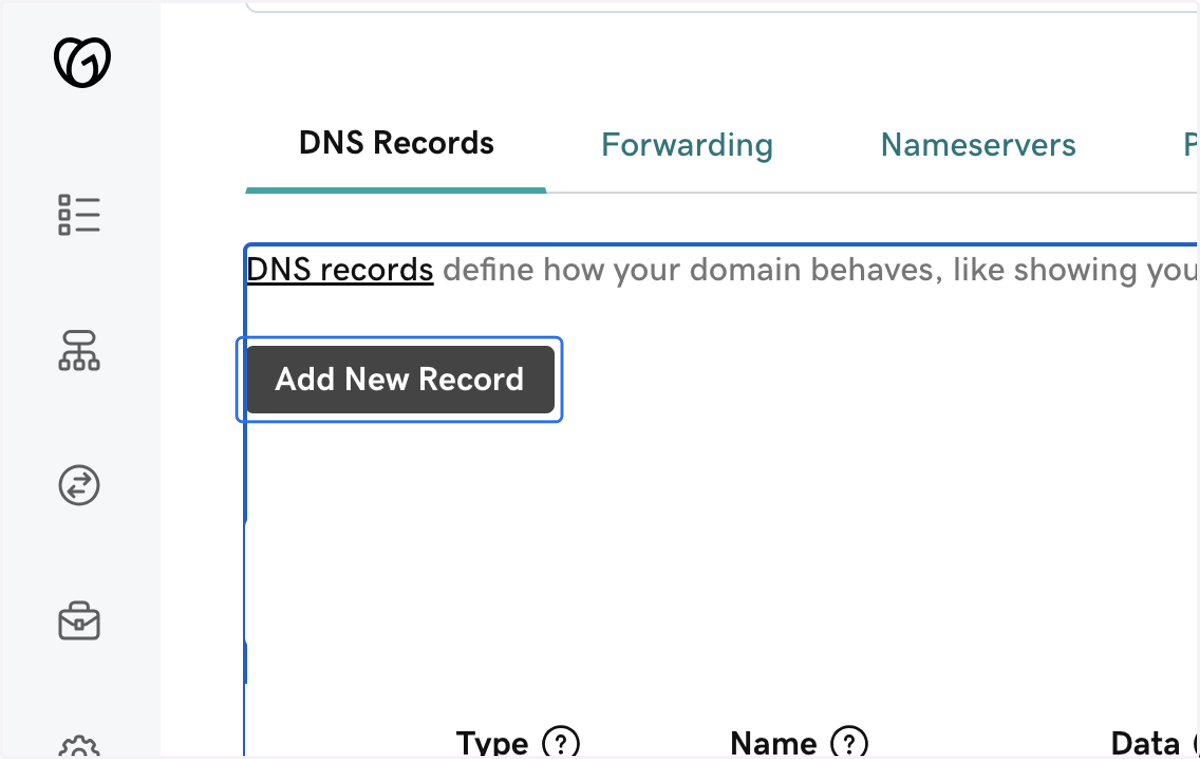The height and width of the screenshot is (759, 1200).
Task: Open the briefcase sidebar icon
Action: (x=79, y=621)
